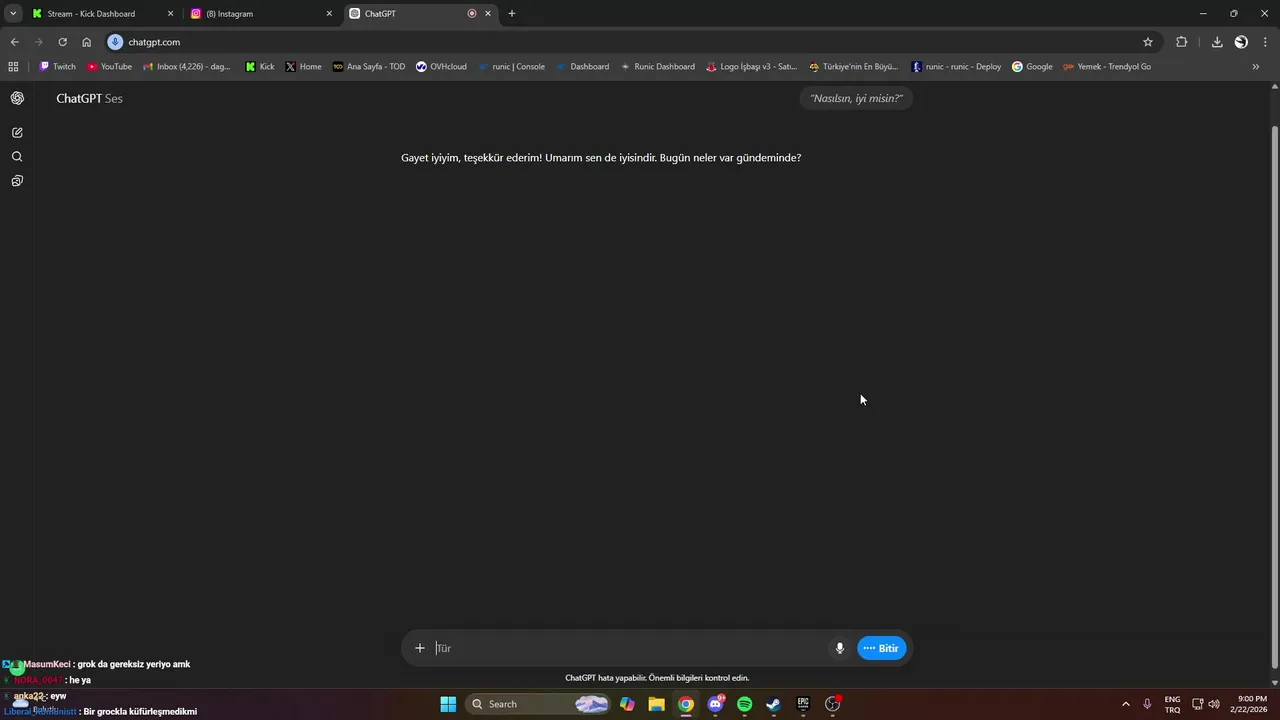This screenshot has width=1280, height=720.
Task: Open the OVHcloud bookmark
Action: [441, 67]
